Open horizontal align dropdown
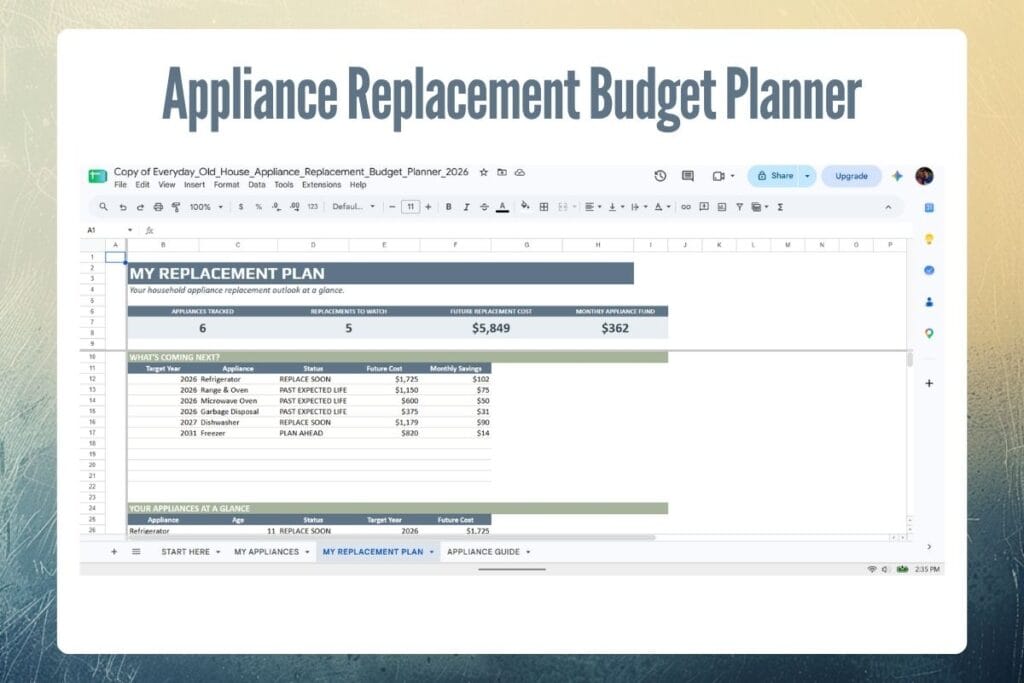Viewport: 1024px width, 683px height. pos(593,207)
